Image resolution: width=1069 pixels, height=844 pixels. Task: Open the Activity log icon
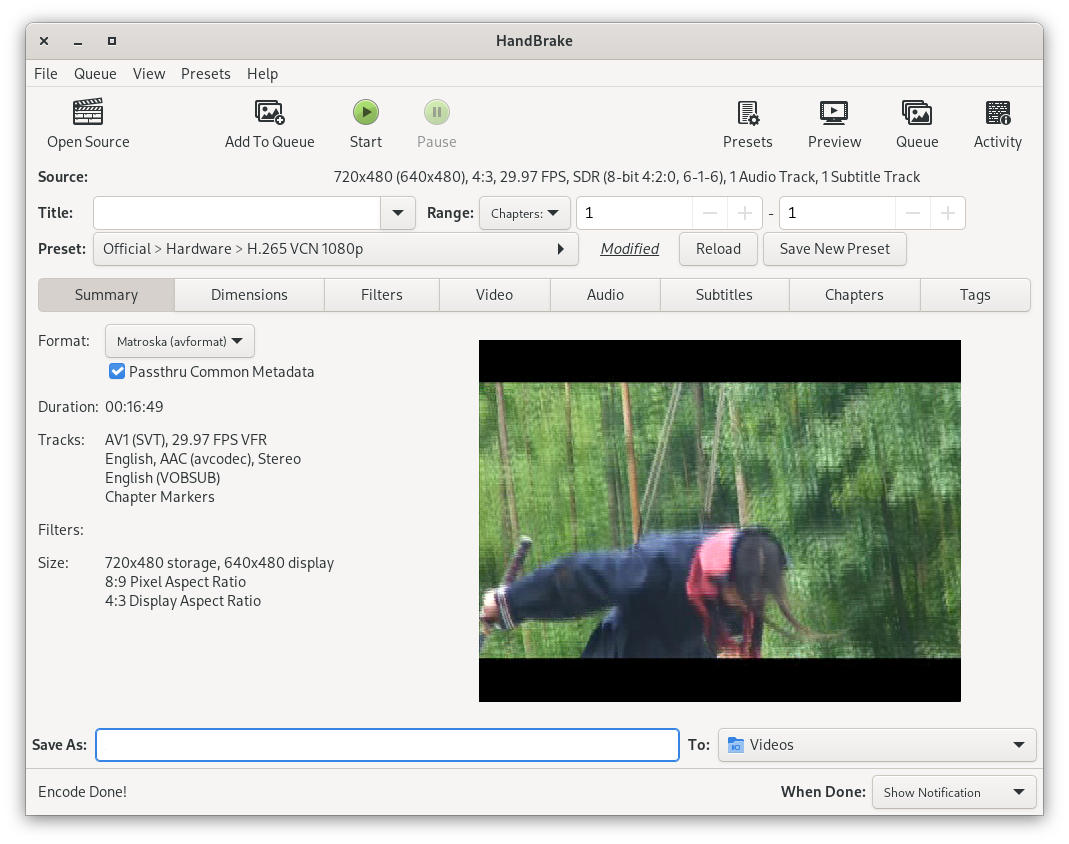[x=997, y=112]
